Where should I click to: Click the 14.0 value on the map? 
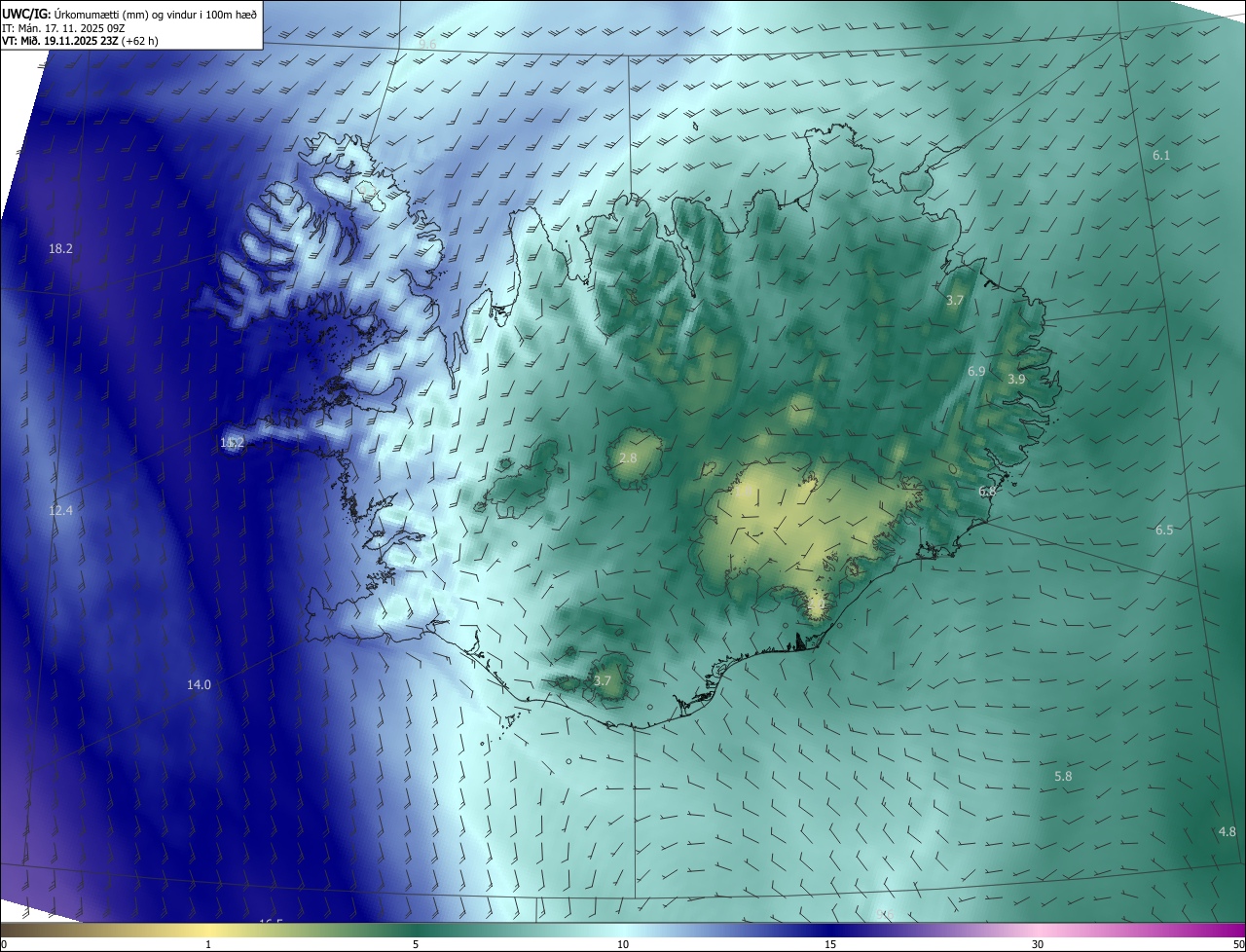point(199,685)
